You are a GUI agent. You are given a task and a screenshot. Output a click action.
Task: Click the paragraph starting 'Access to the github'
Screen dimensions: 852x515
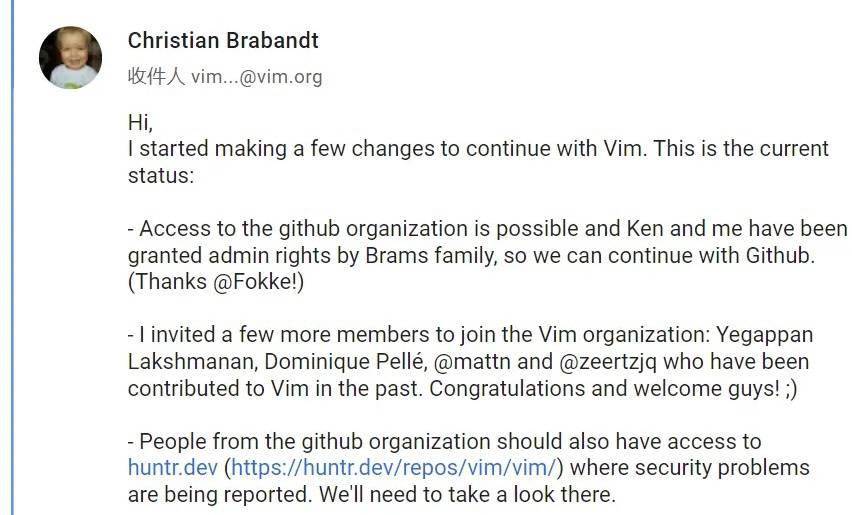tap(487, 255)
